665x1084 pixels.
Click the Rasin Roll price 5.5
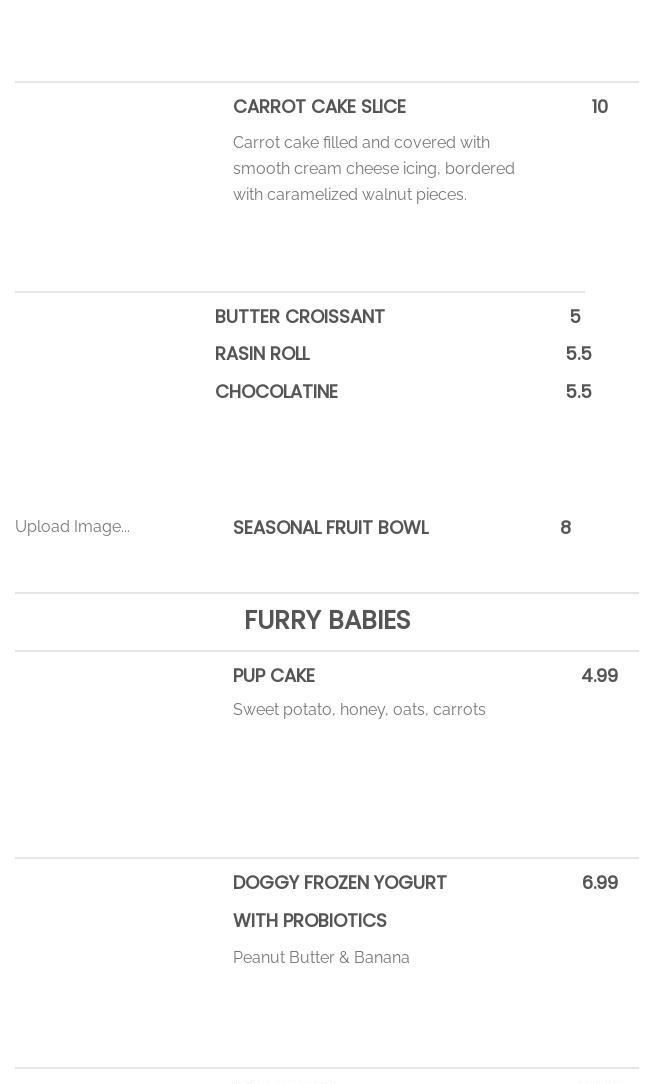(578, 354)
